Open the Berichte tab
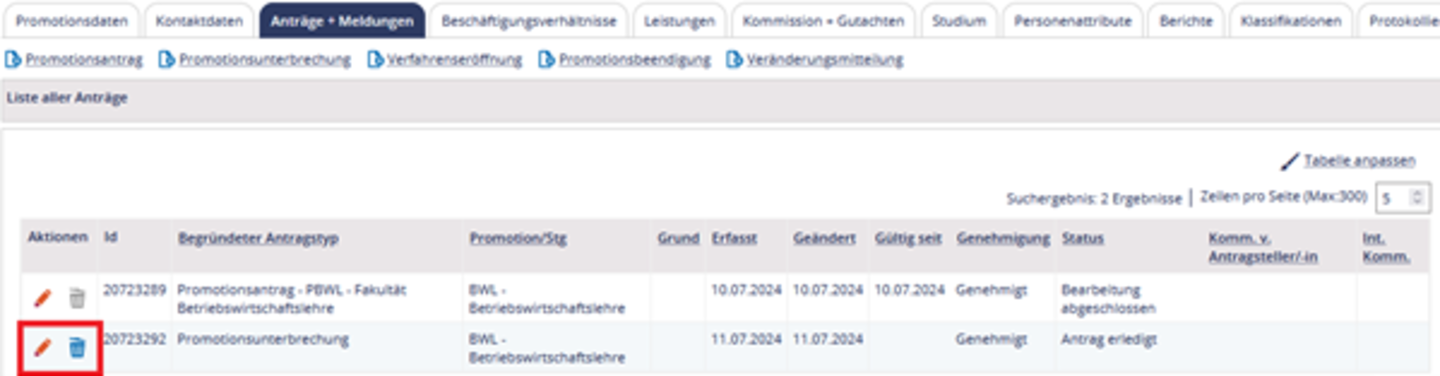 pyautogui.click(x=1187, y=21)
